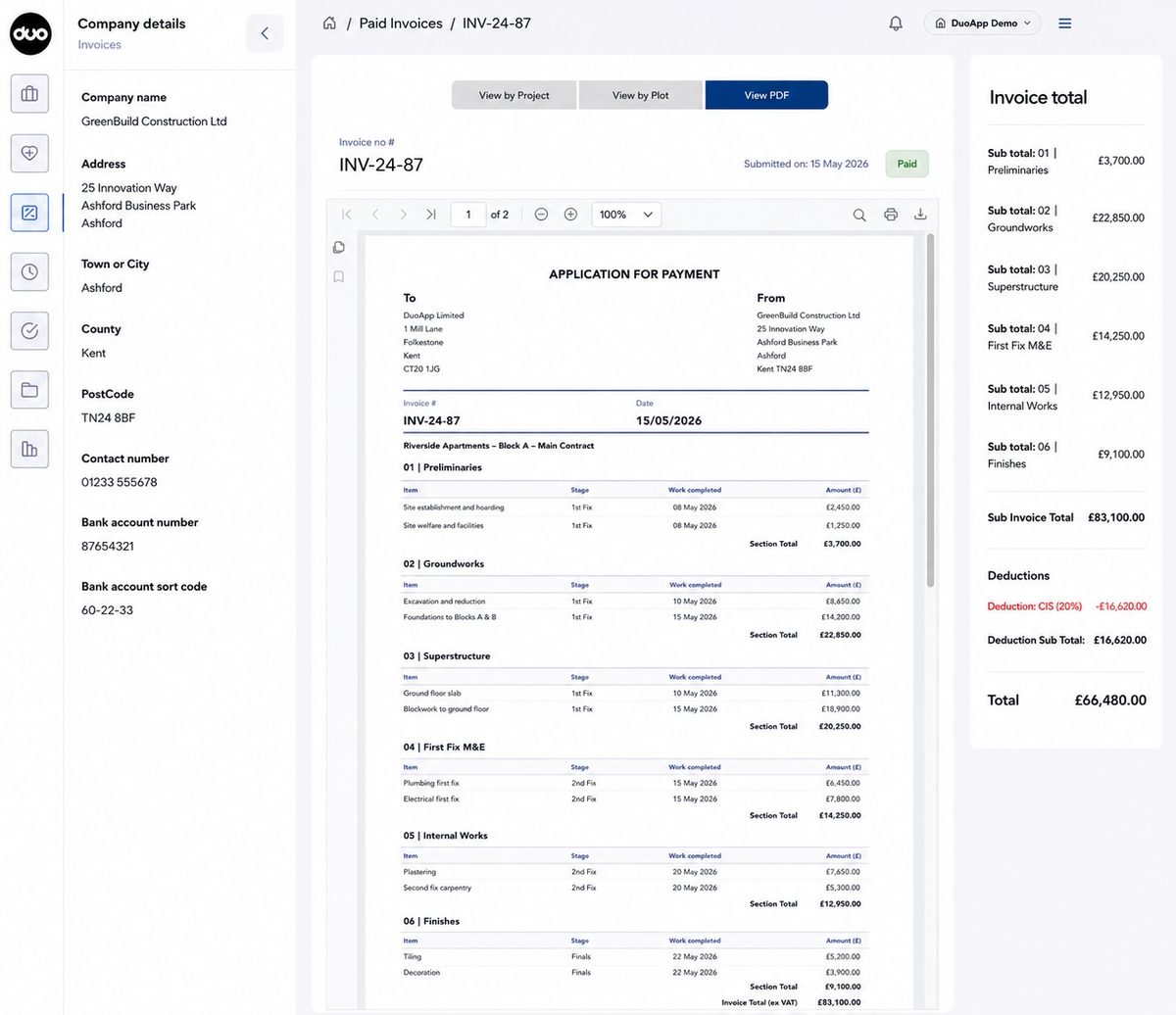The width and height of the screenshot is (1176, 1015).
Task: Click the 02 | Groundworks section heading
Action: [x=443, y=564]
